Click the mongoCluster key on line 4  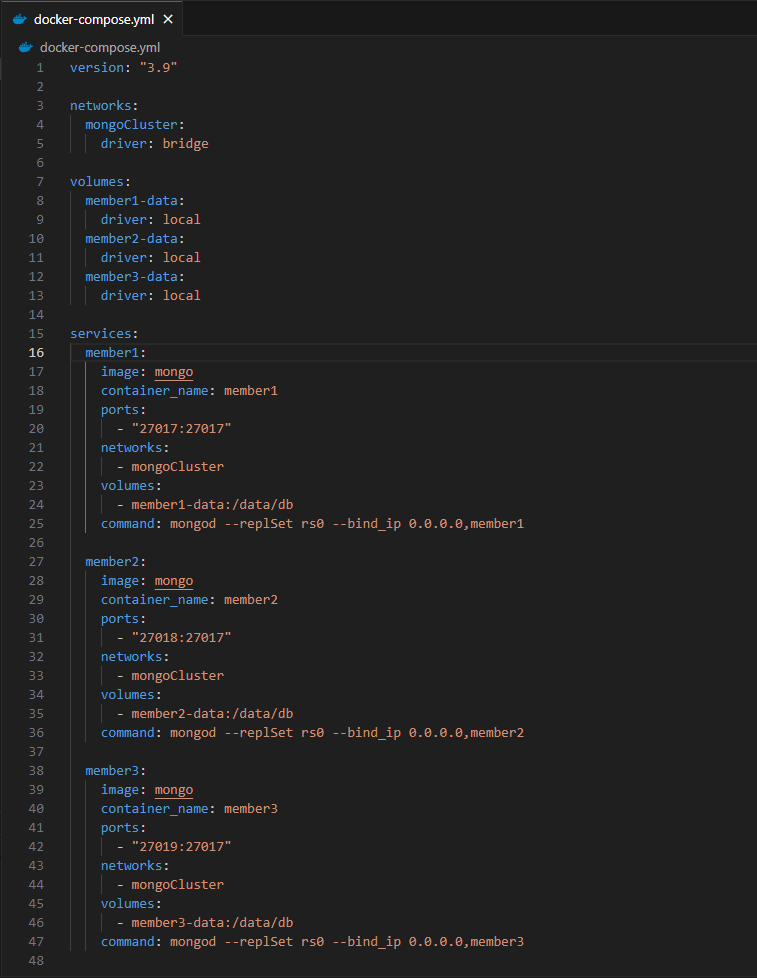coord(132,124)
